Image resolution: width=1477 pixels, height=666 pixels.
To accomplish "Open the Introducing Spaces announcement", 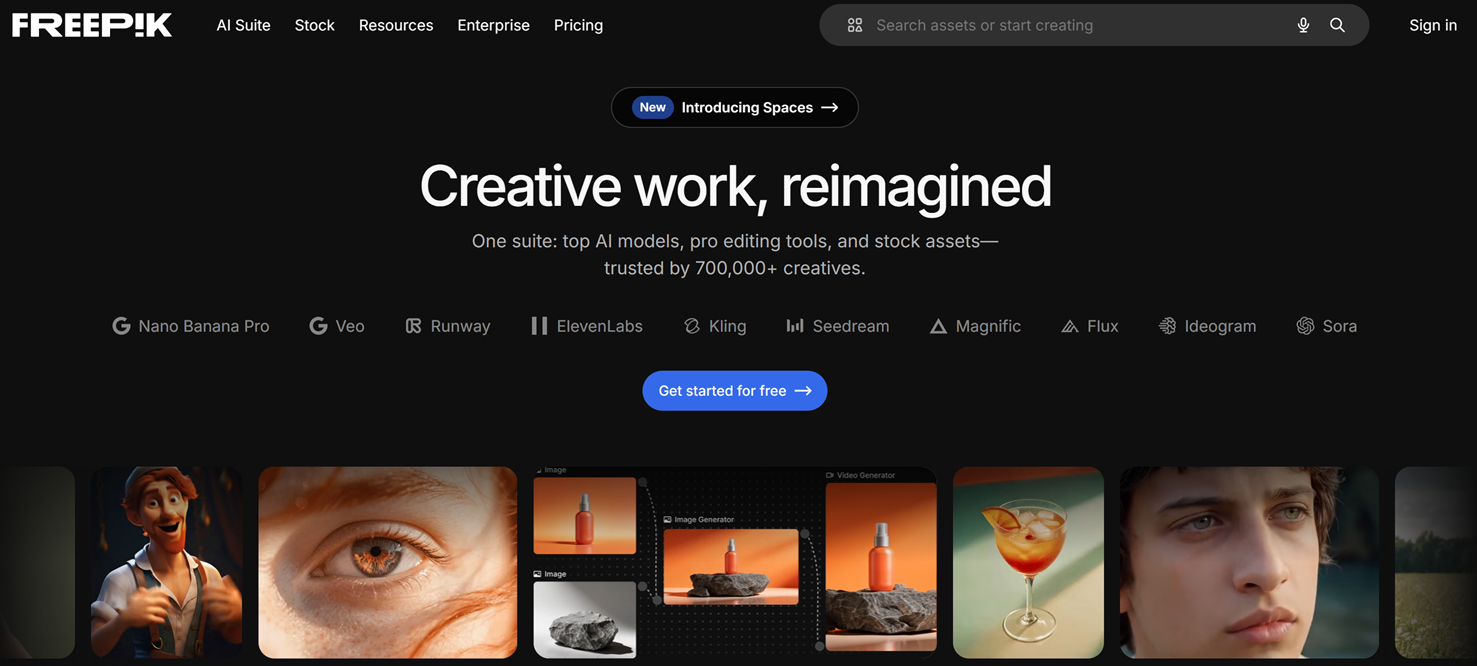I will [734, 107].
